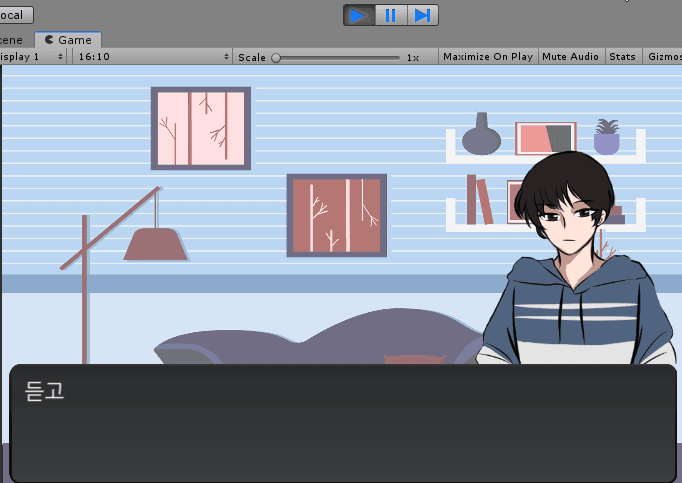Image resolution: width=682 pixels, height=483 pixels.
Task: Switch to the Scene tab
Action: (14, 40)
